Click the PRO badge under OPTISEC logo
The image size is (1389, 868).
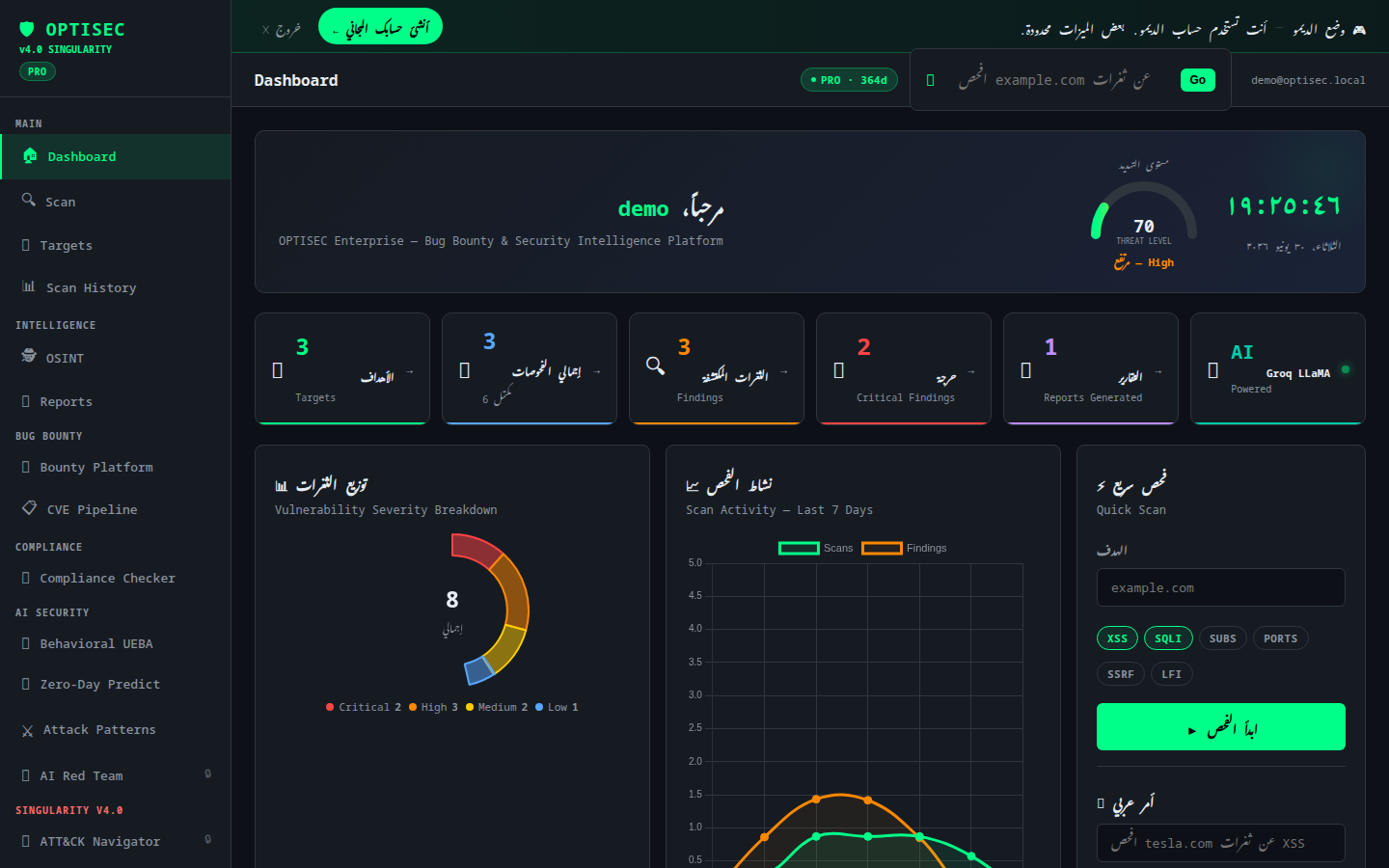tap(38, 71)
